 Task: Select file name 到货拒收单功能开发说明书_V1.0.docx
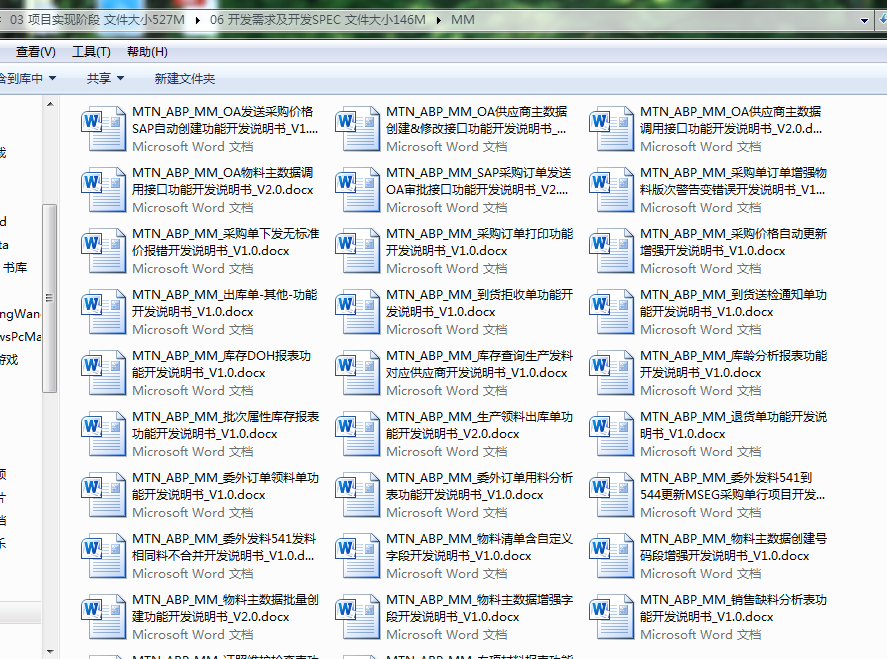click(x=479, y=303)
